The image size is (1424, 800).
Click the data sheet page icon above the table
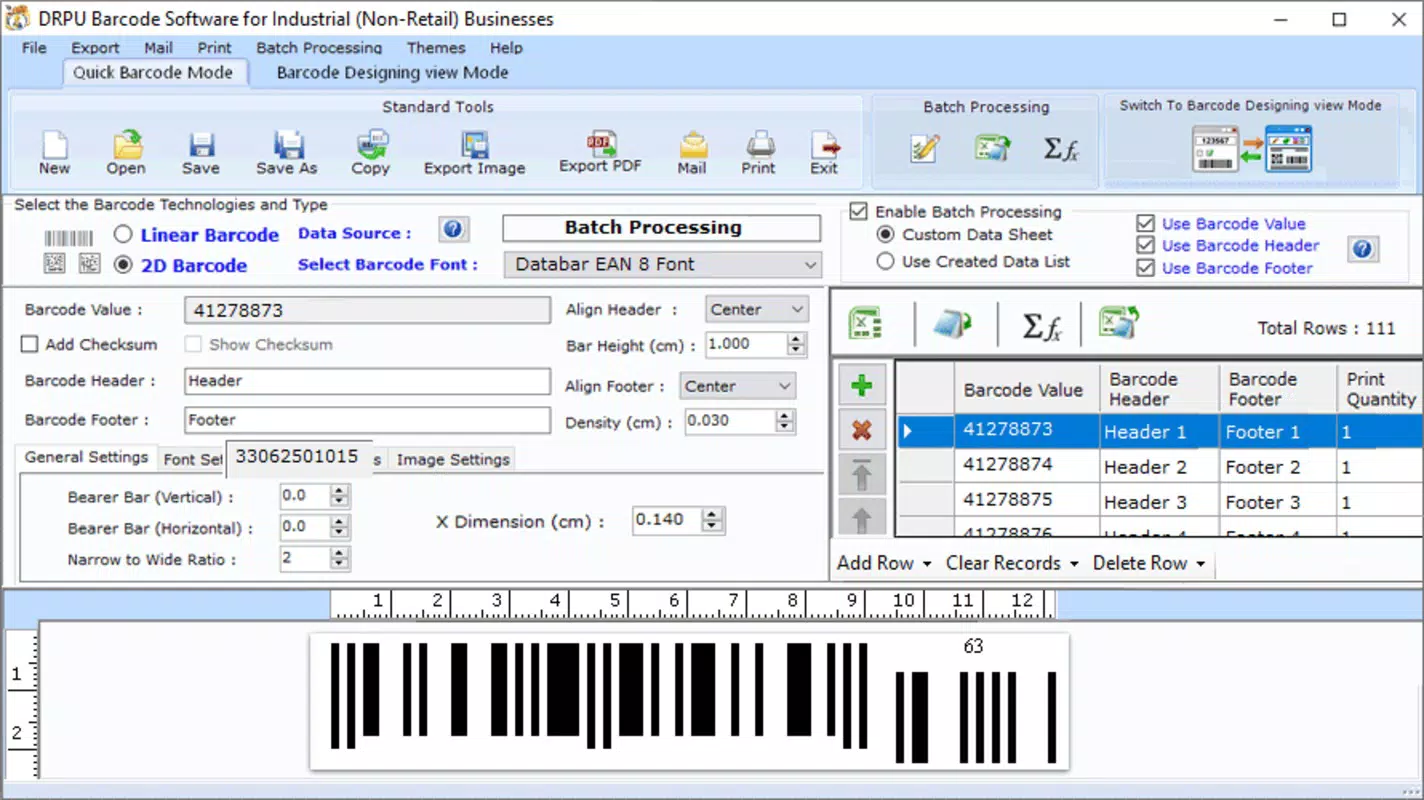[x=953, y=324]
